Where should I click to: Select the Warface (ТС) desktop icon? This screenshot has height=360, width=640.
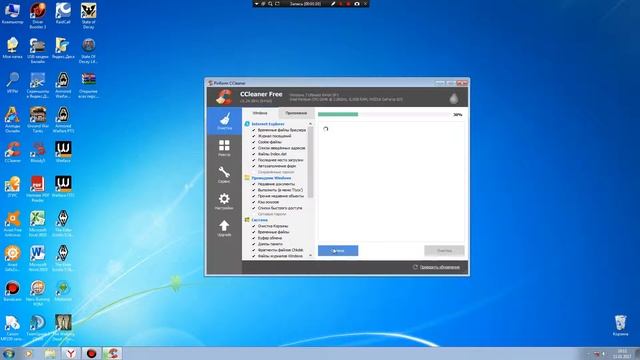63,187
